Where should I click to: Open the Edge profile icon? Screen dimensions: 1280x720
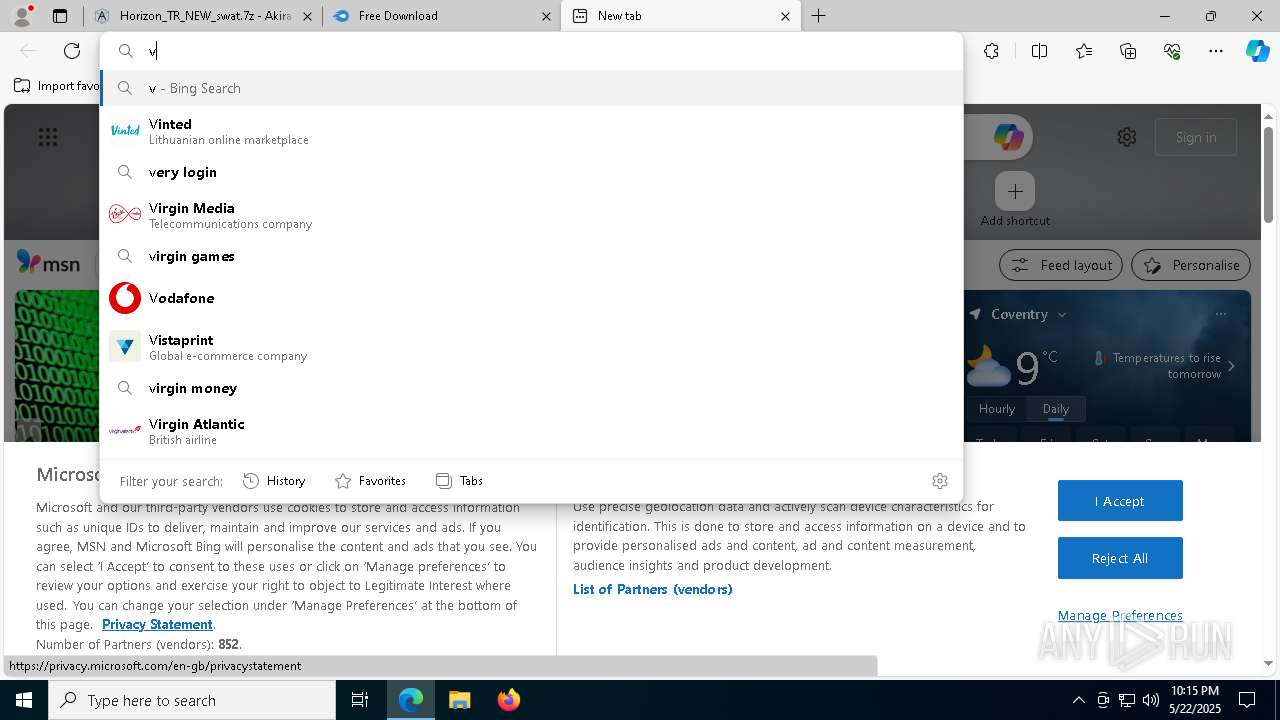tap(22, 16)
